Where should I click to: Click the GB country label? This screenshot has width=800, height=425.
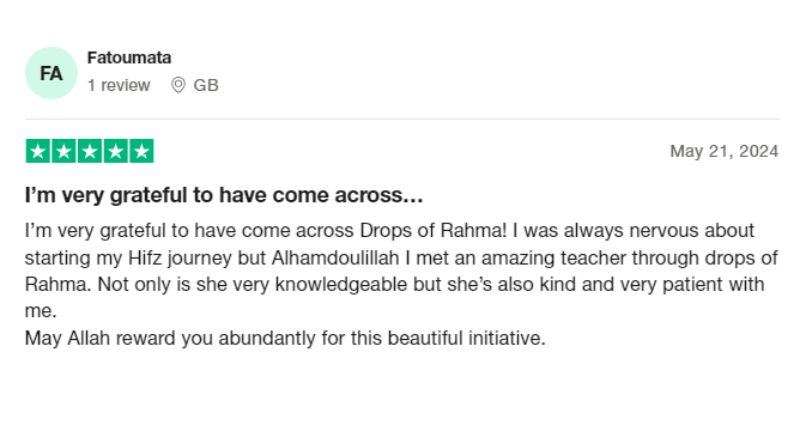[x=206, y=85]
